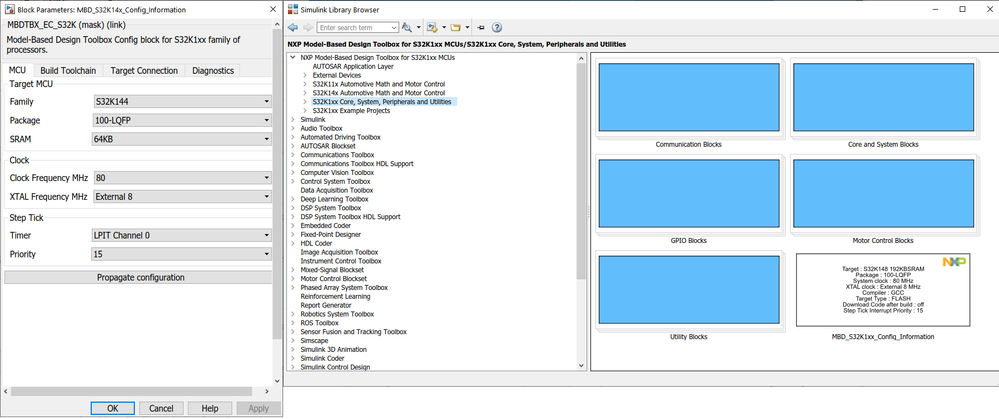Click the search binoculars icon
Screen dimensions: 999x419
coord(406,27)
